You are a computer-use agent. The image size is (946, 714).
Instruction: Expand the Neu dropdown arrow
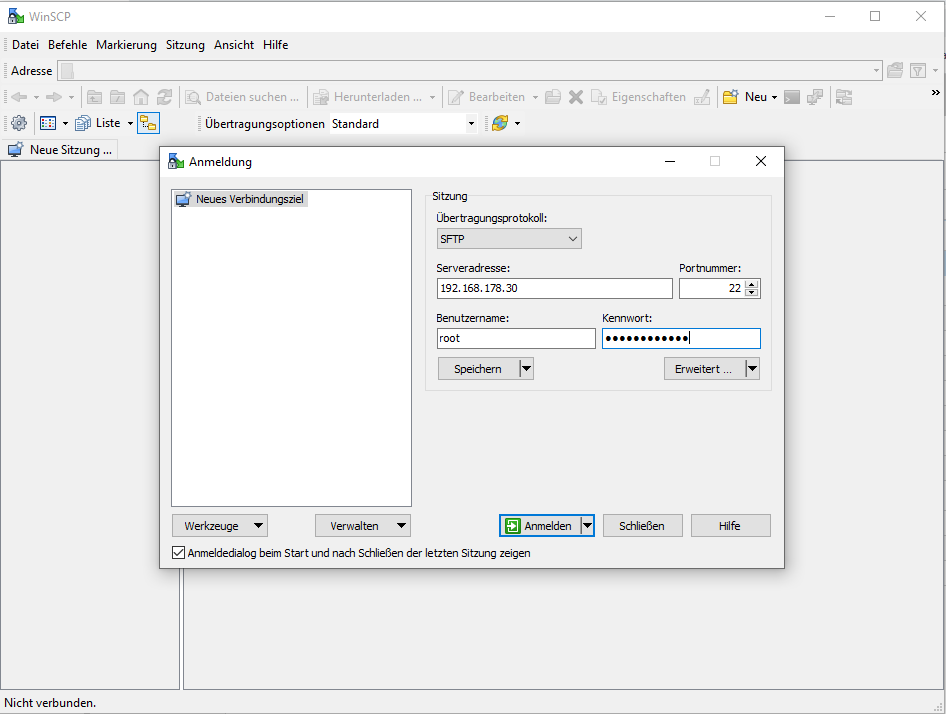click(x=774, y=97)
